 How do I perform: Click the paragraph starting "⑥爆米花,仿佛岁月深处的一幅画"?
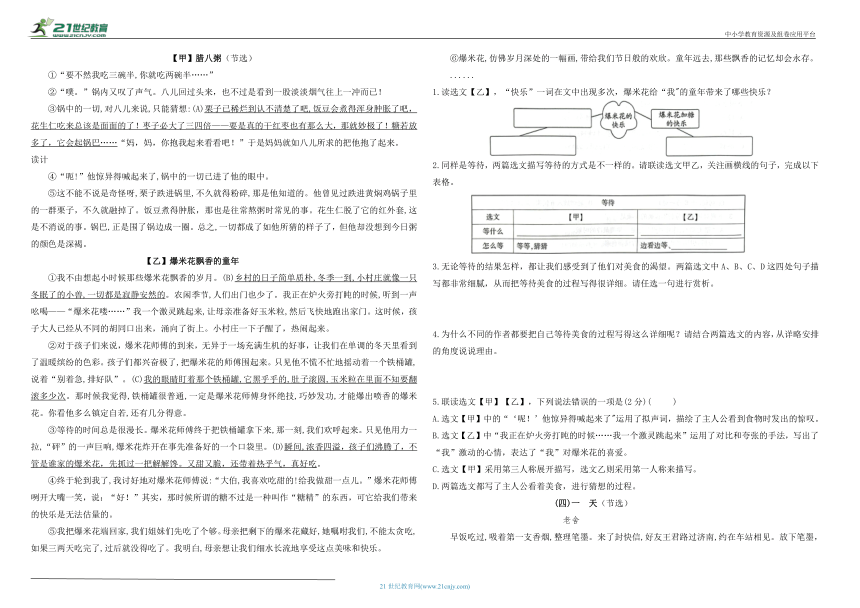[632, 58]
